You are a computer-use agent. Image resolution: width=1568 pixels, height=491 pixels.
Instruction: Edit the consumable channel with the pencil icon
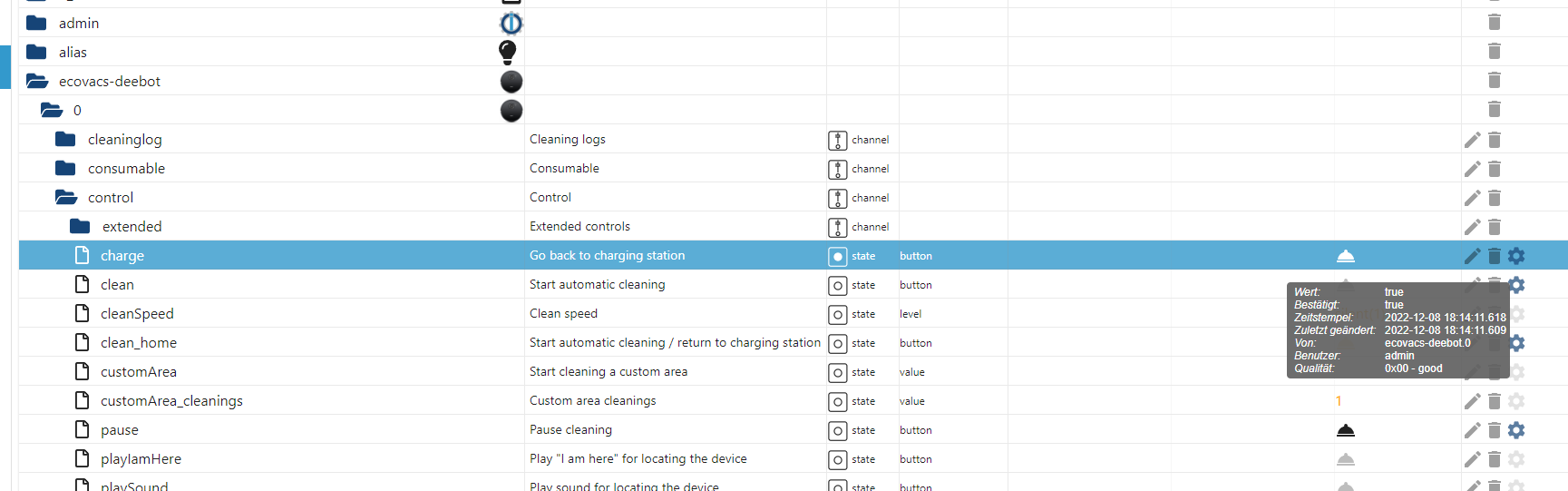tap(1472, 169)
